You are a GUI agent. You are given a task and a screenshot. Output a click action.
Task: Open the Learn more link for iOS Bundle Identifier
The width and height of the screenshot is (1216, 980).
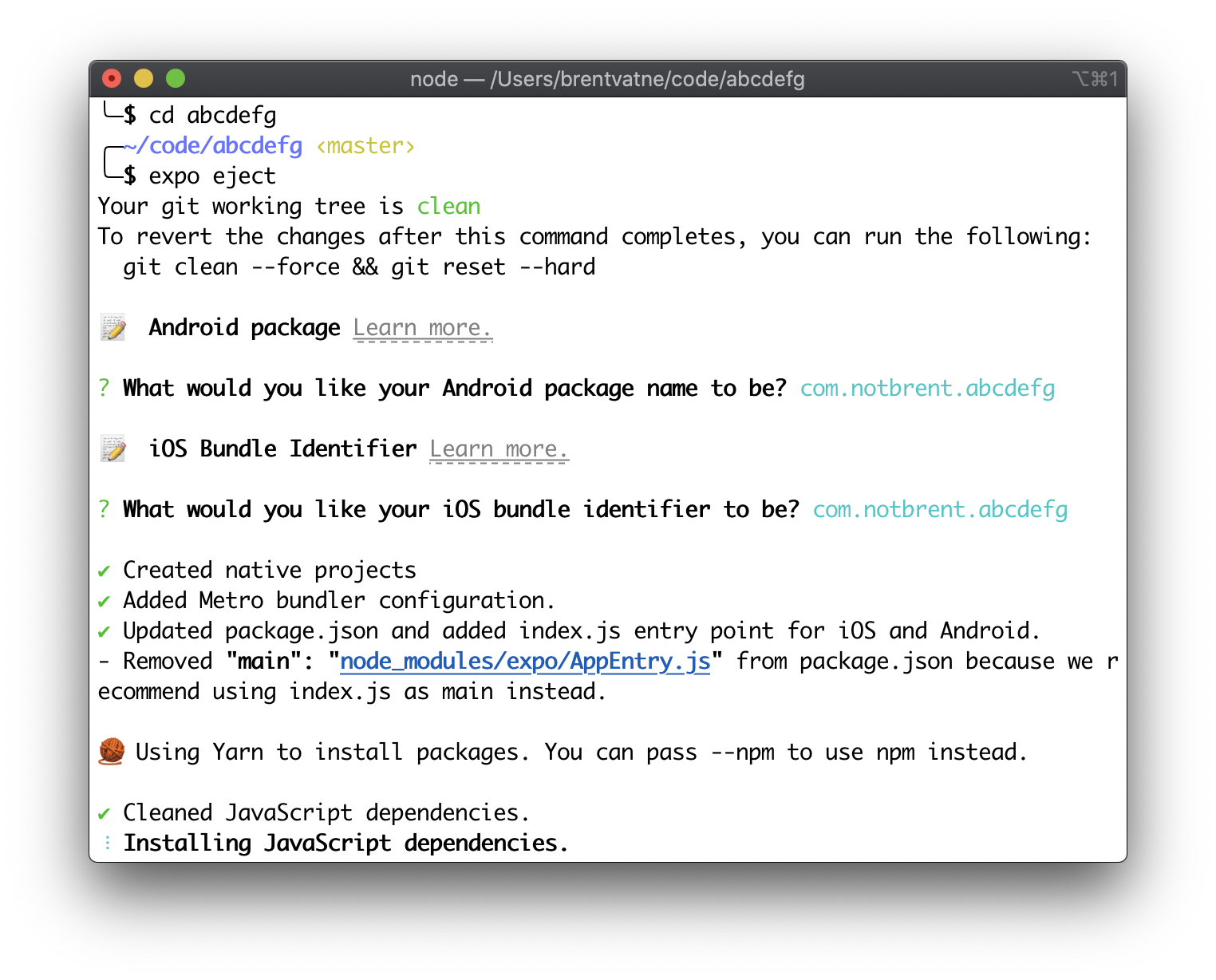point(499,449)
